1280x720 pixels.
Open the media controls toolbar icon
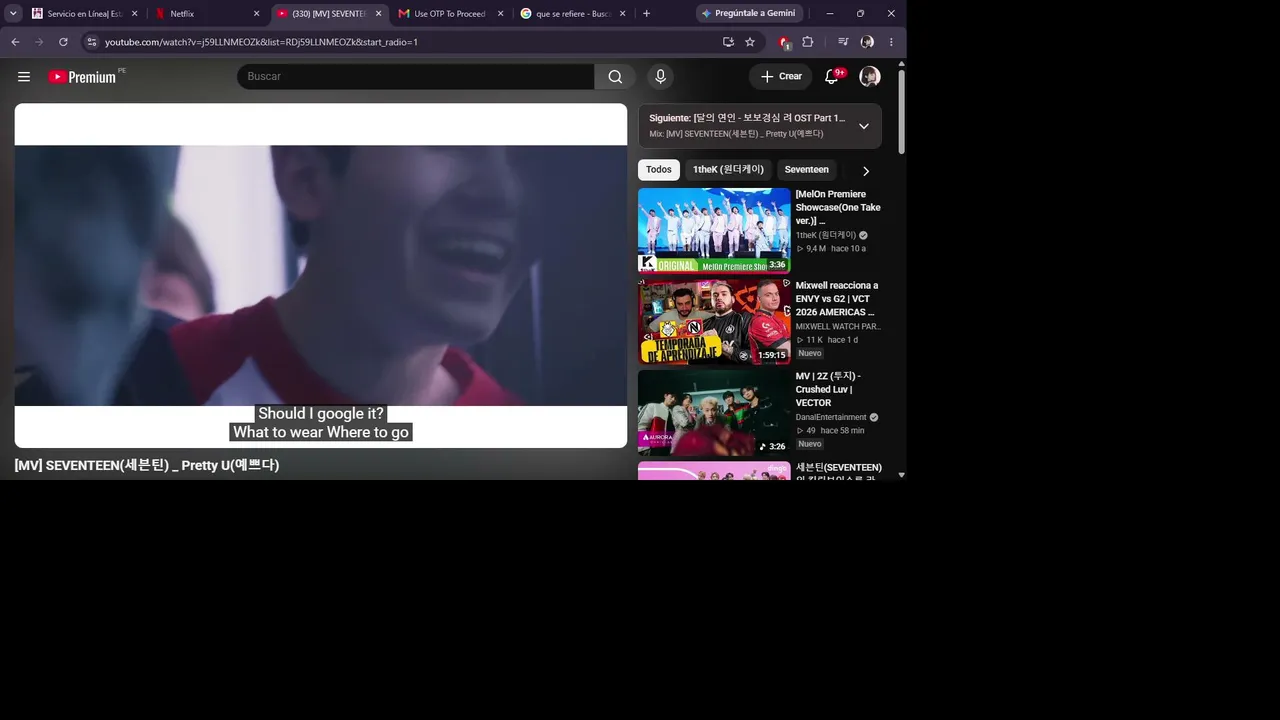pos(843,42)
